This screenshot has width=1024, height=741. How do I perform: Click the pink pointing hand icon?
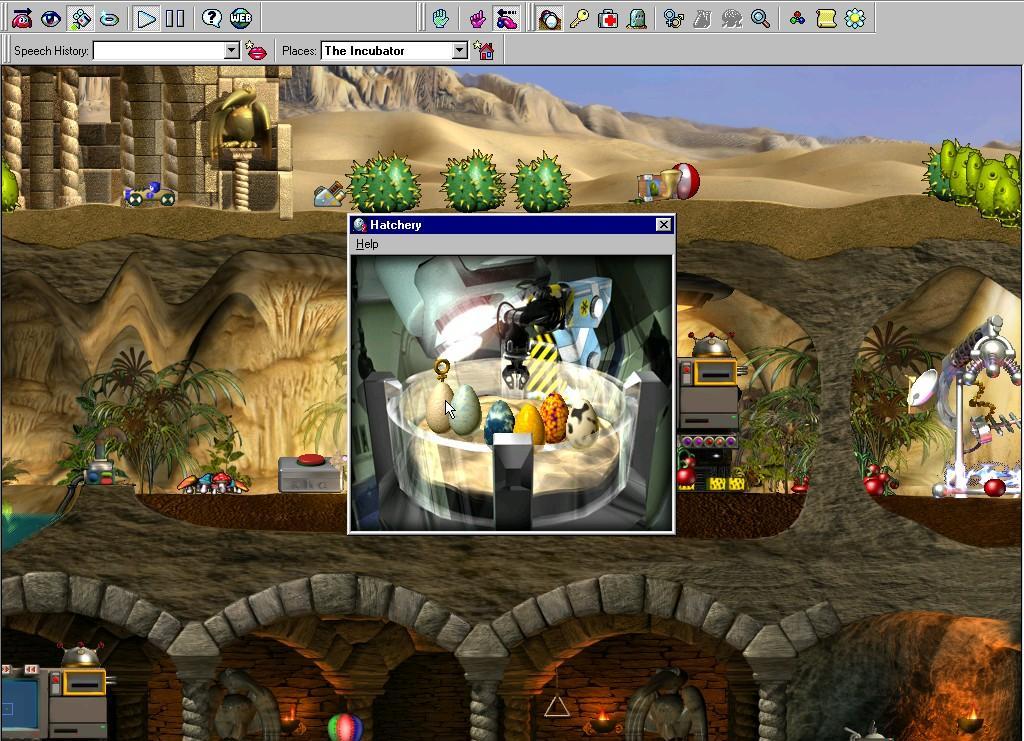(477, 18)
